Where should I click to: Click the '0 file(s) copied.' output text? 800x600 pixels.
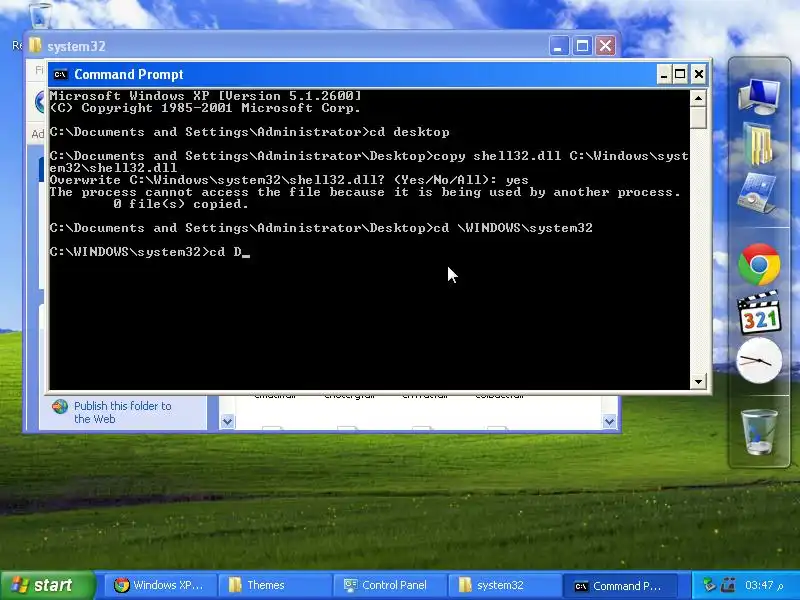[181, 204]
